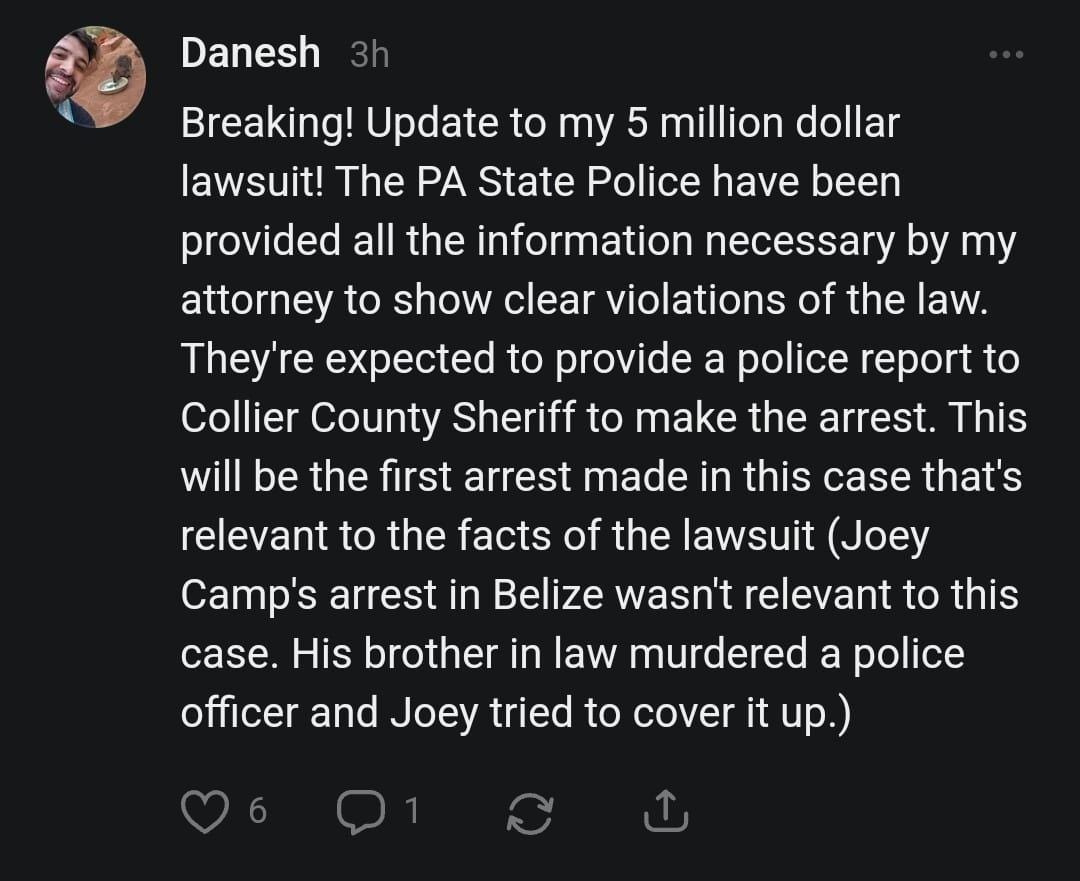The height and width of the screenshot is (881, 1080).
Task: Access more options via the ellipsis menu
Action: [1004, 55]
